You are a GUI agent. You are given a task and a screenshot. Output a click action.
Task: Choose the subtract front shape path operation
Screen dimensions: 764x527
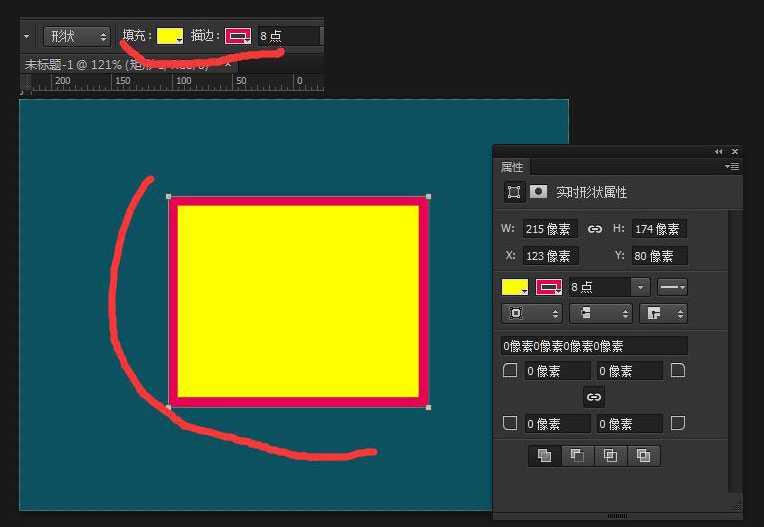pos(577,456)
